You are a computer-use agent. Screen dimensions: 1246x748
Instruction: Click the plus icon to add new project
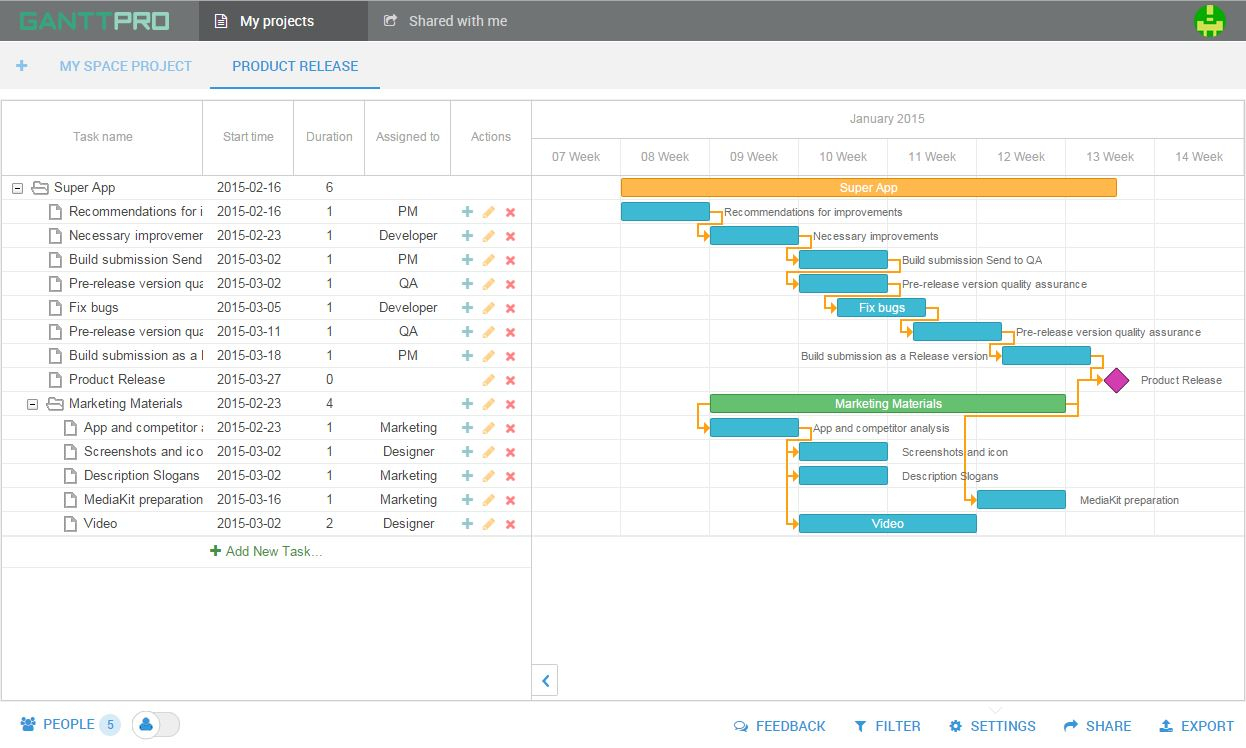pos(22,66)
